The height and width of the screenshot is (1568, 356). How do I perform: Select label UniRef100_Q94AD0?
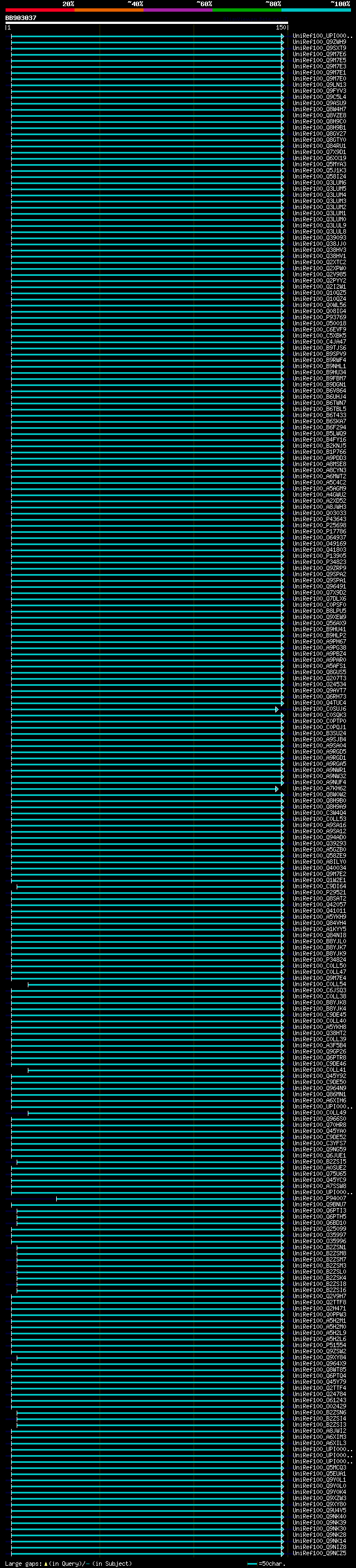click(x=319, y=838)
